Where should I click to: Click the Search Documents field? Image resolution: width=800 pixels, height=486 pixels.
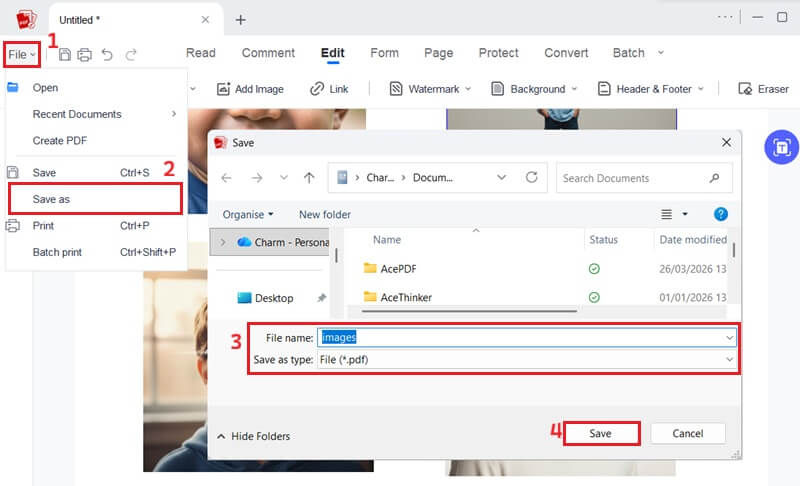point(644,178)
